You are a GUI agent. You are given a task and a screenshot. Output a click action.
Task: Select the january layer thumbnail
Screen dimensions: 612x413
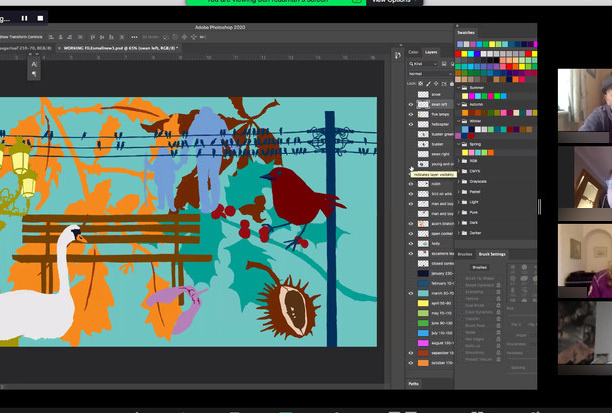(x=423, y=273)
